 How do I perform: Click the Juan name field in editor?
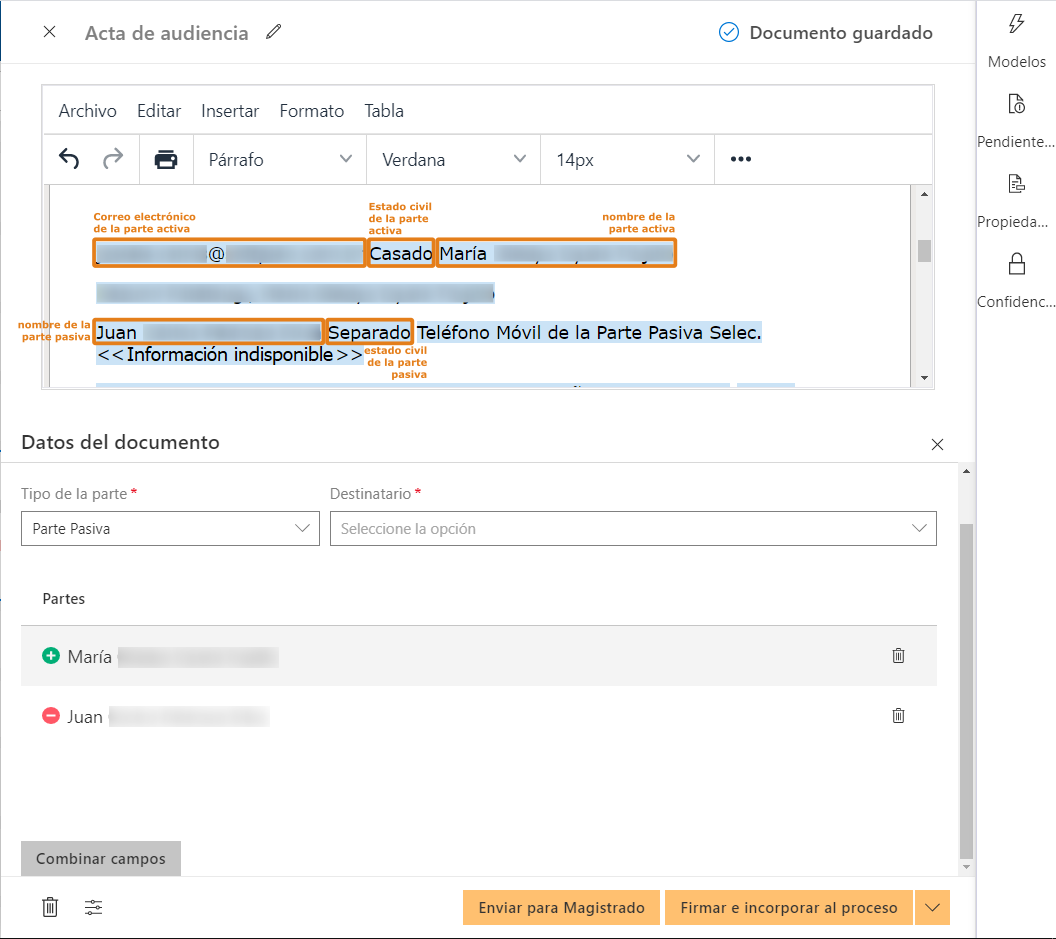click(x=209, y=332)
